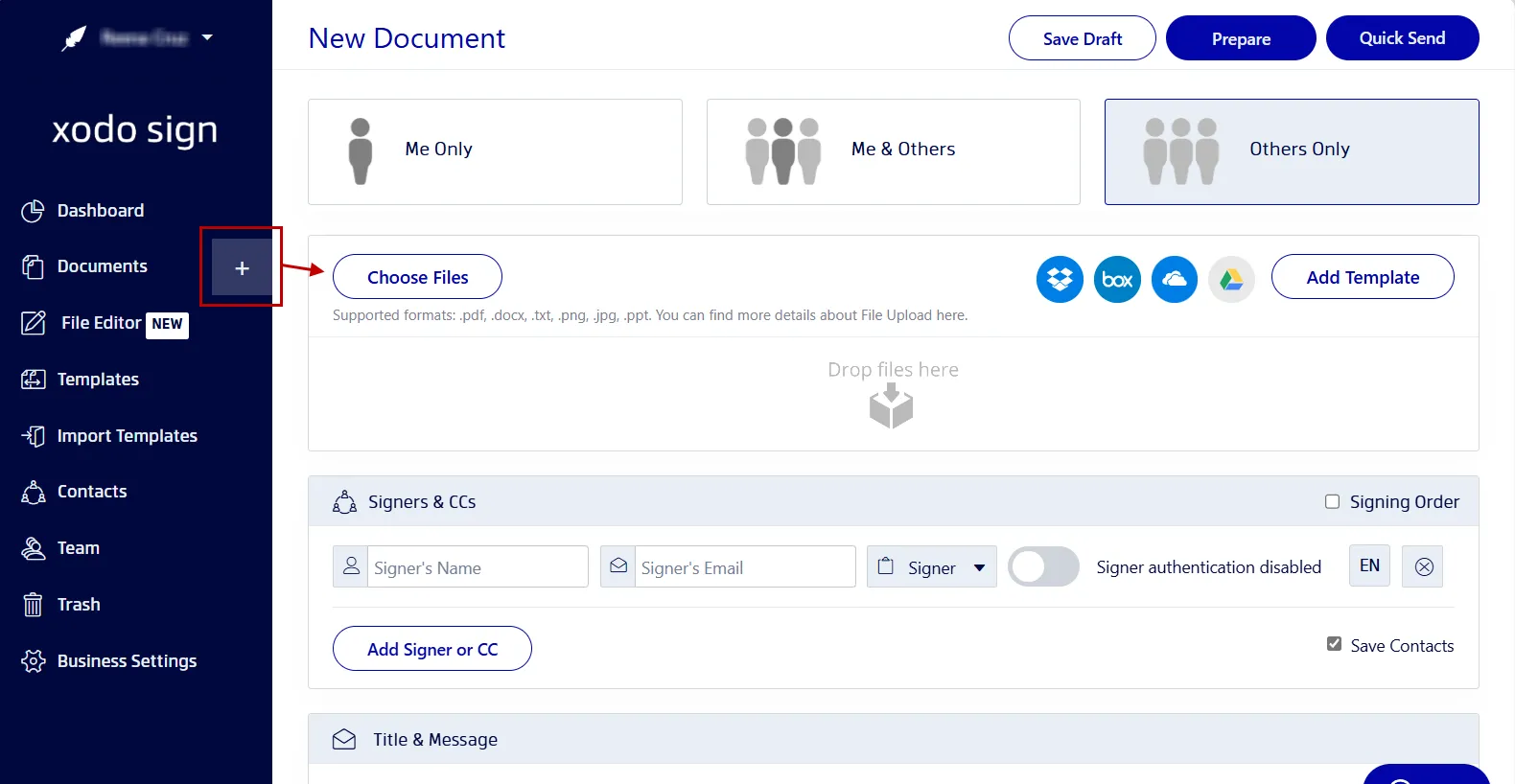Import file from Google Drive icon
This screenshot has height=784, width=1515.
point(1232,280)
